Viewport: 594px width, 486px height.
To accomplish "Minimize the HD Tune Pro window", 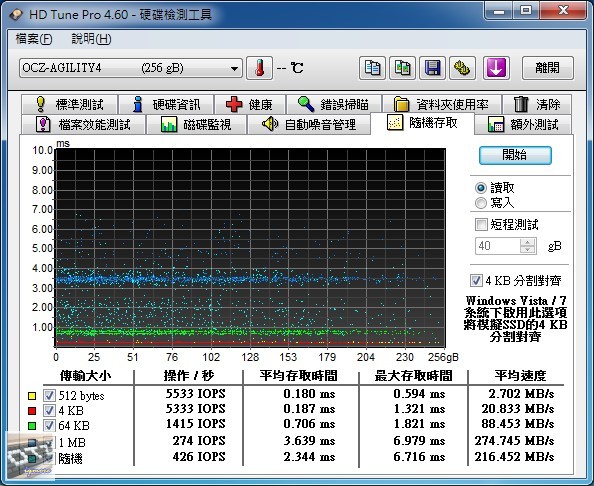I will click(499, 11).
